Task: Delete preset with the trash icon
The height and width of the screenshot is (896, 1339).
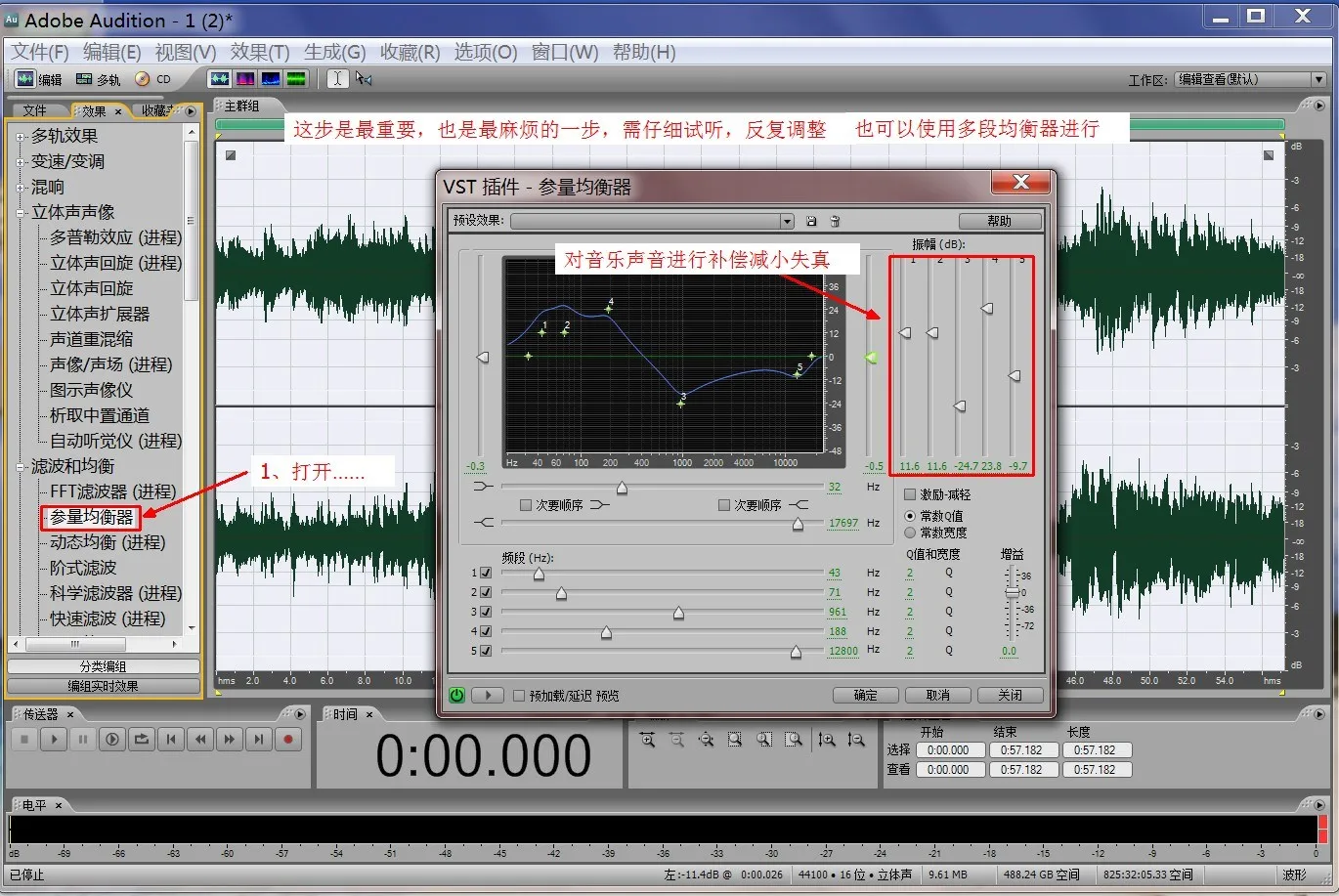Action: point(836,221)
